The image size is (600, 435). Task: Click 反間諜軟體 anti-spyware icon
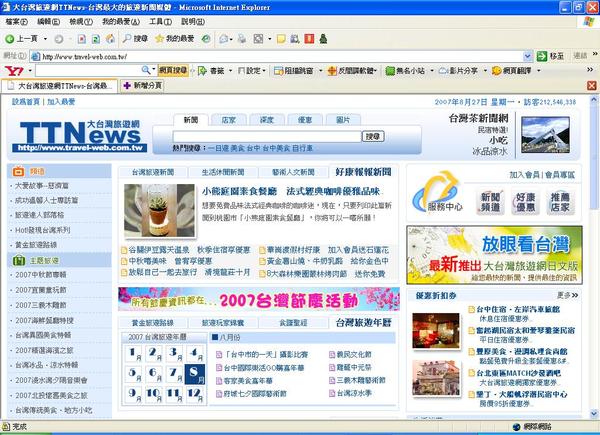tap(332, 70)
